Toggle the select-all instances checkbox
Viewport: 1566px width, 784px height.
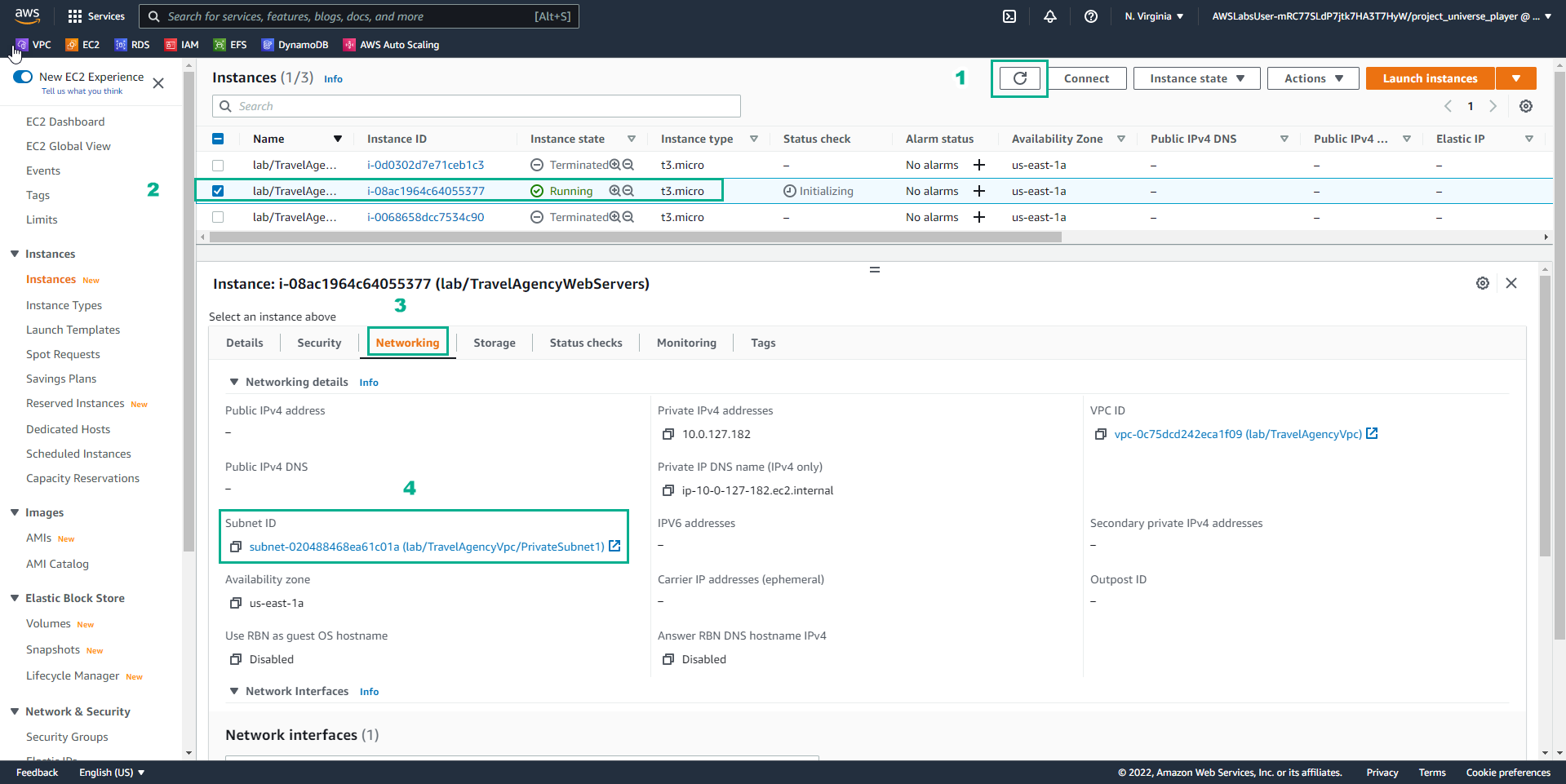218,139
